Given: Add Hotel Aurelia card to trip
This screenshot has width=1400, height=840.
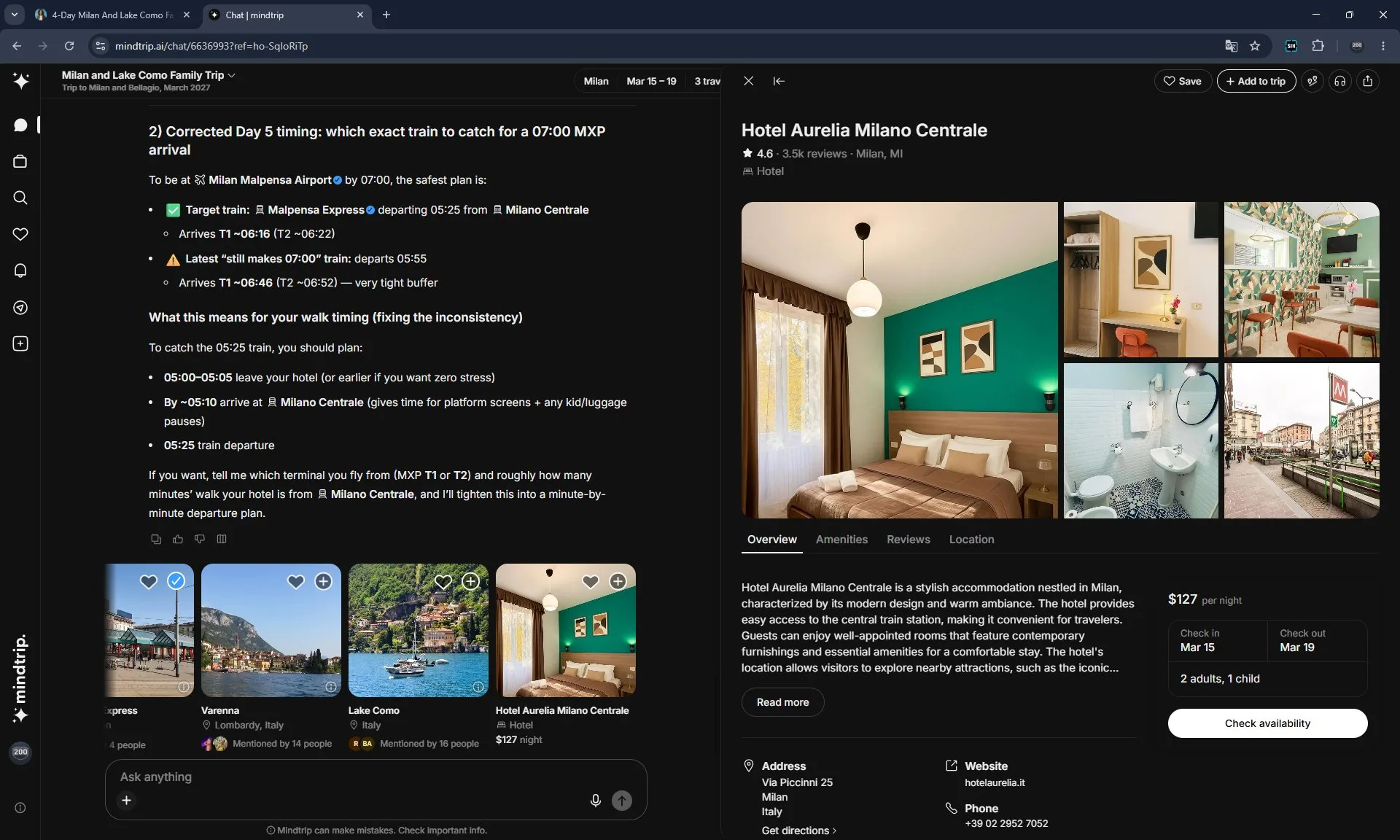Looking at the screenshot, I should pyautogui.click(x=618, y=581).
